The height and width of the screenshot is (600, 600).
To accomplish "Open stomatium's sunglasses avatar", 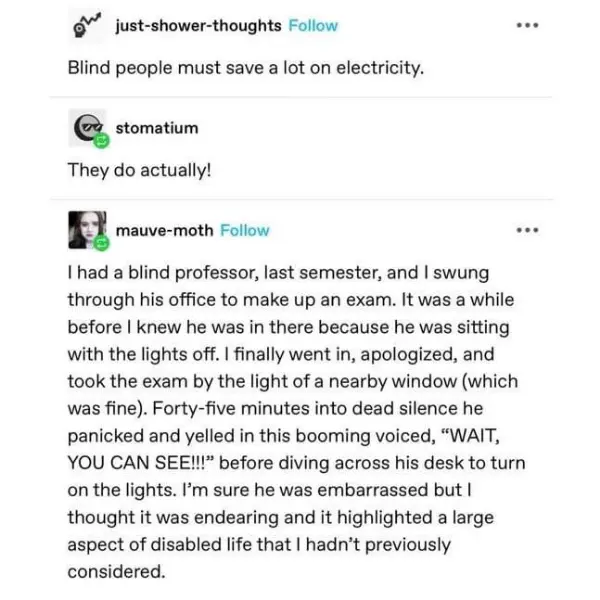I will pos(86,127).
